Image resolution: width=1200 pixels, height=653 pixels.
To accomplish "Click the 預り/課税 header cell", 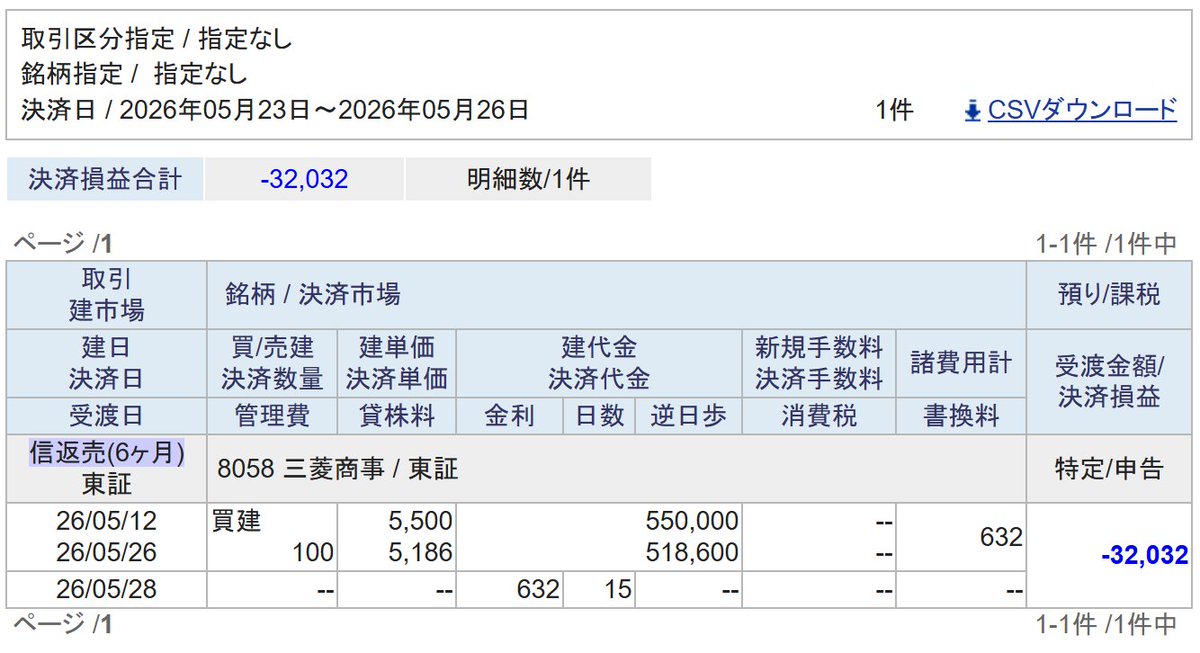I will 1109,295.
